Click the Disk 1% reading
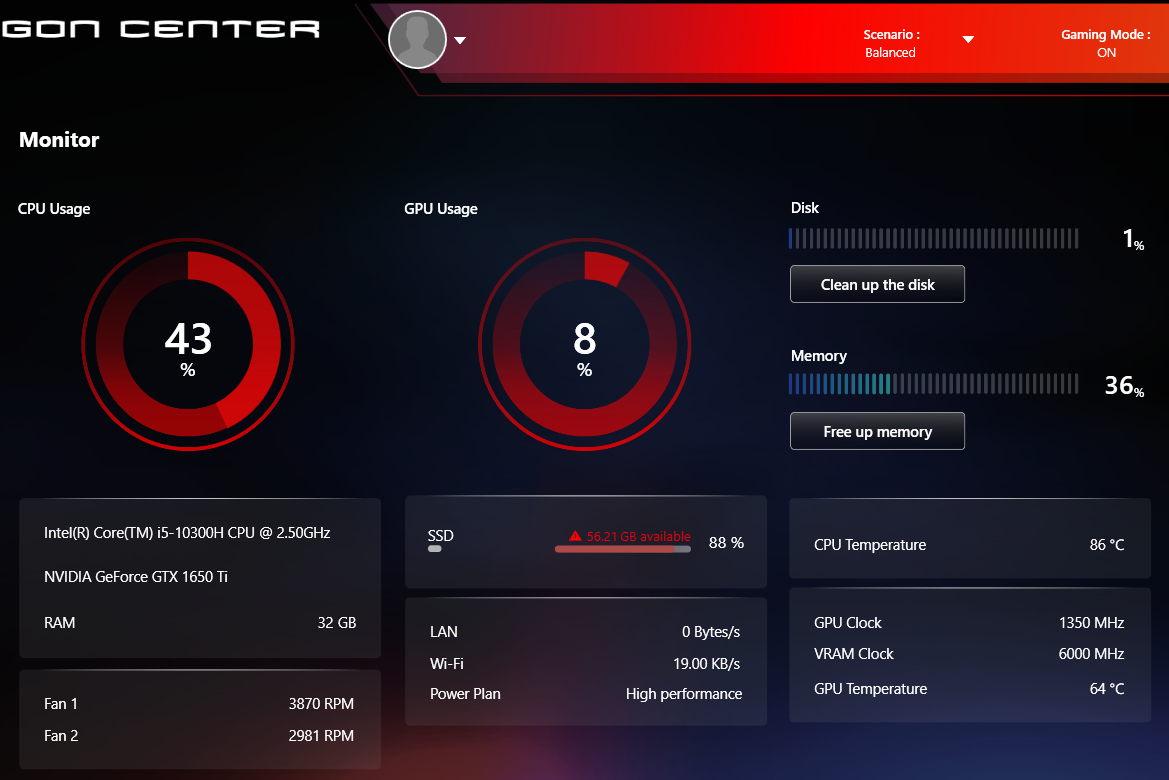This screenshot has height=780, width=1169. (1133, 239)
